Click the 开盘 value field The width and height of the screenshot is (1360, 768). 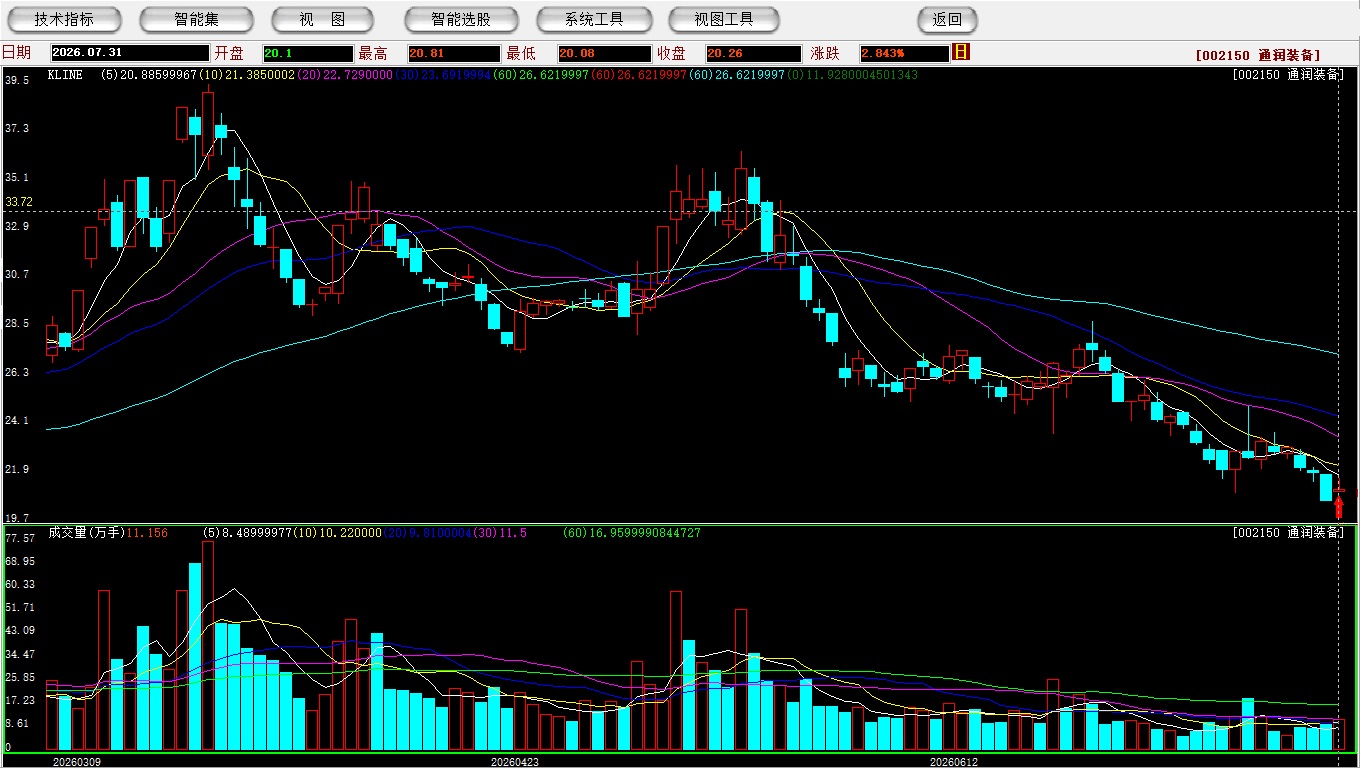[308, 53]
